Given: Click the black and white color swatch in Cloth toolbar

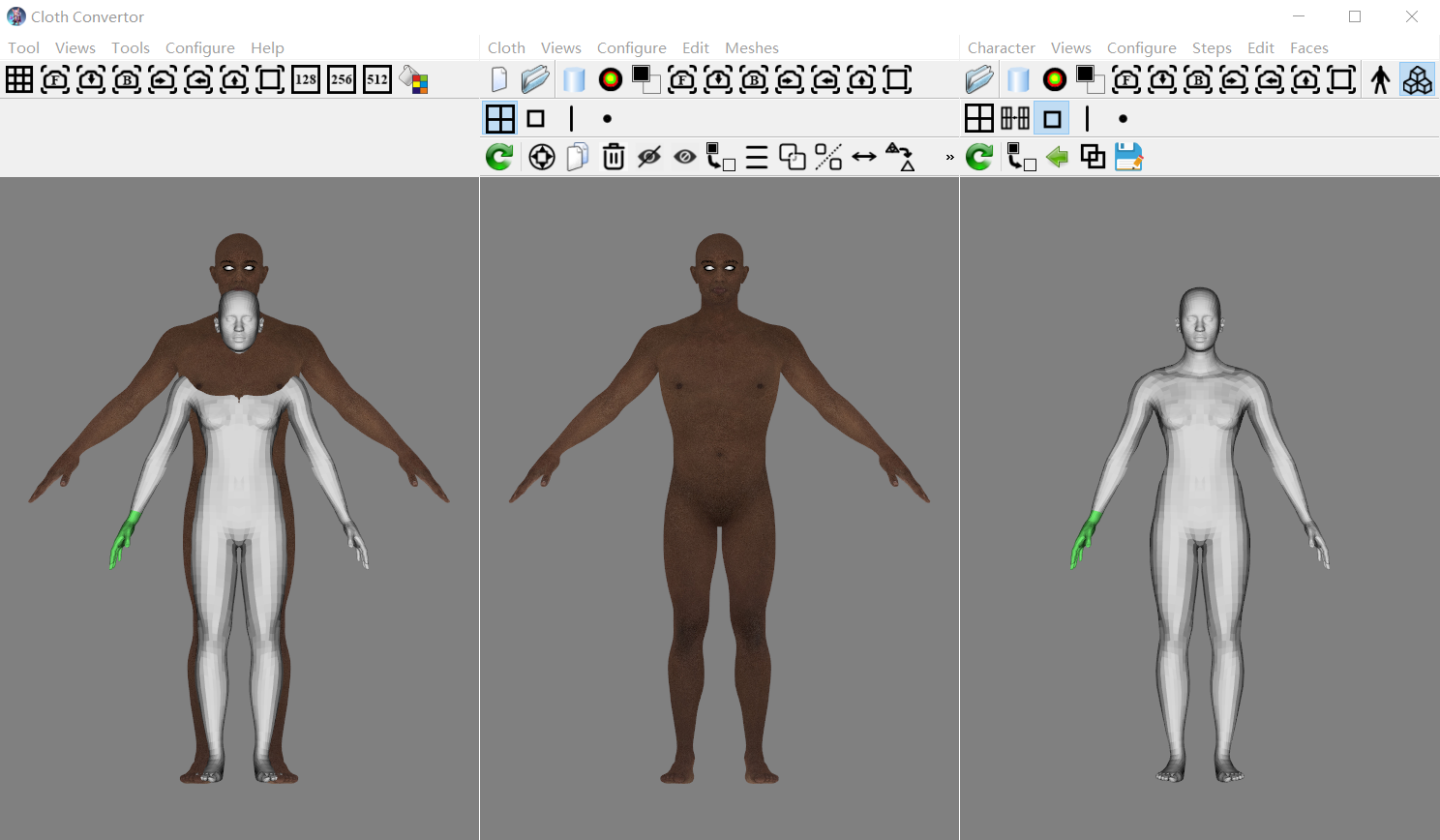Looking at the screenshot, I should [x=645, y=79].
